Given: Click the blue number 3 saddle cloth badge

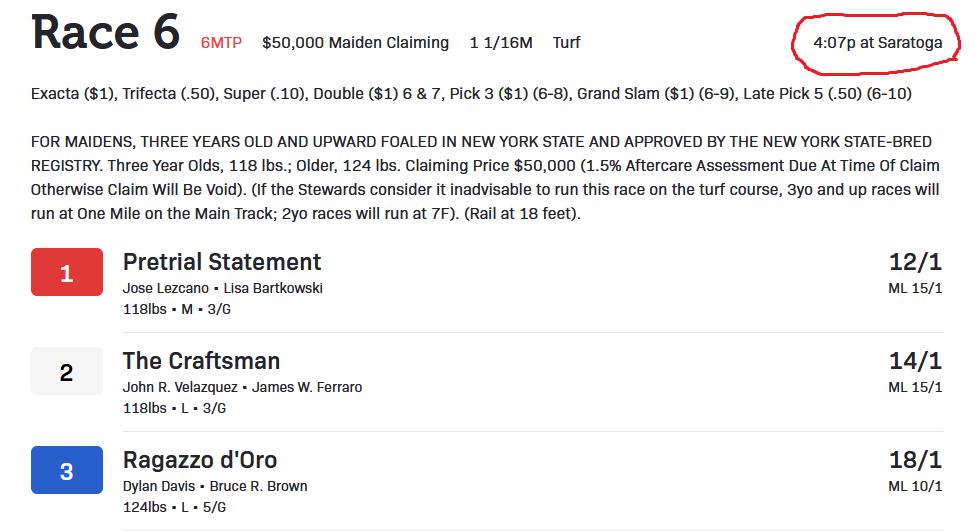Looking at the screenshot, I should pos(67,470).
